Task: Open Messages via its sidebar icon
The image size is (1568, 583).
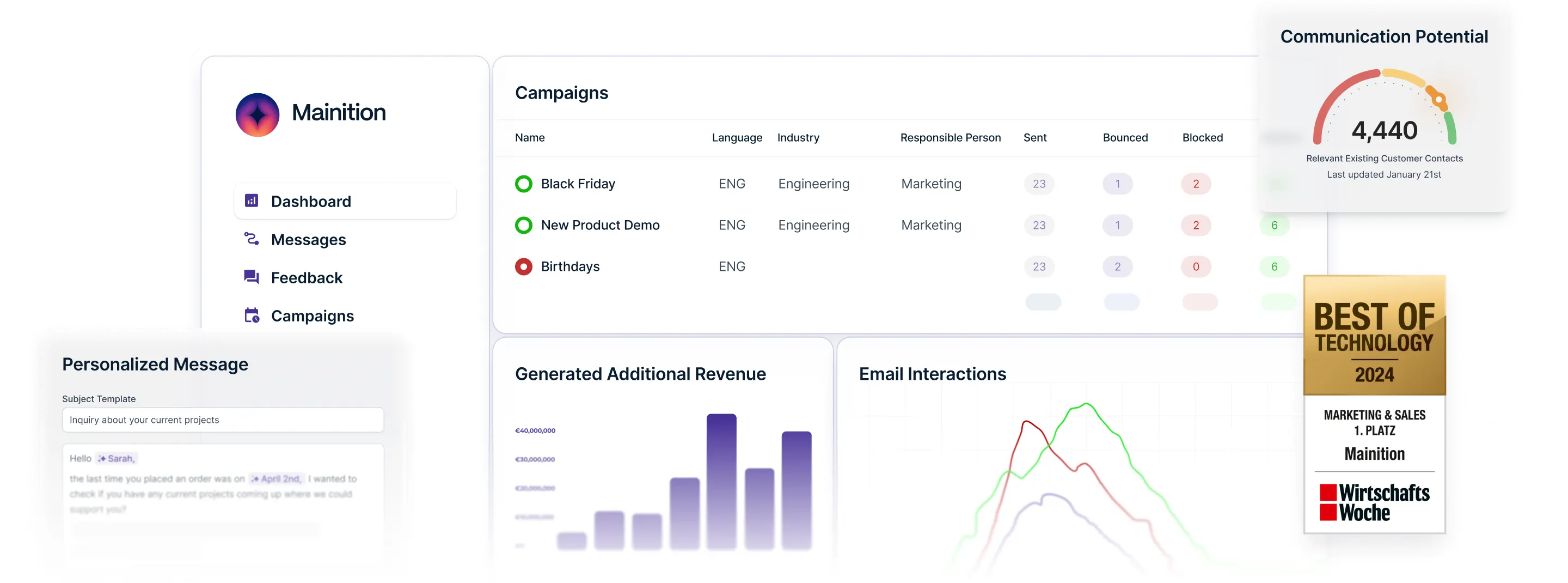Action: [x=251, y=239]
